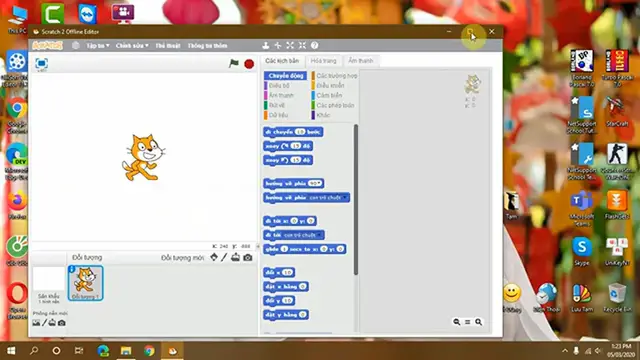This screenshot has width=640, height=360.
Task: Select the Grow sprite tool in the toolbar
Action: point(290,45)
